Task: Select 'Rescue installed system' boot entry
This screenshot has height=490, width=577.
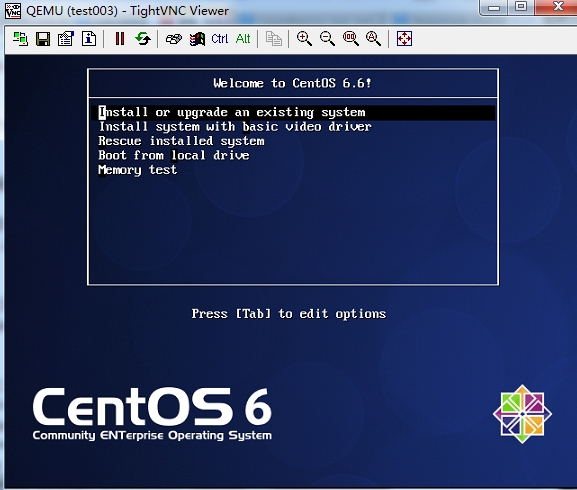Action: coord(181,141)
